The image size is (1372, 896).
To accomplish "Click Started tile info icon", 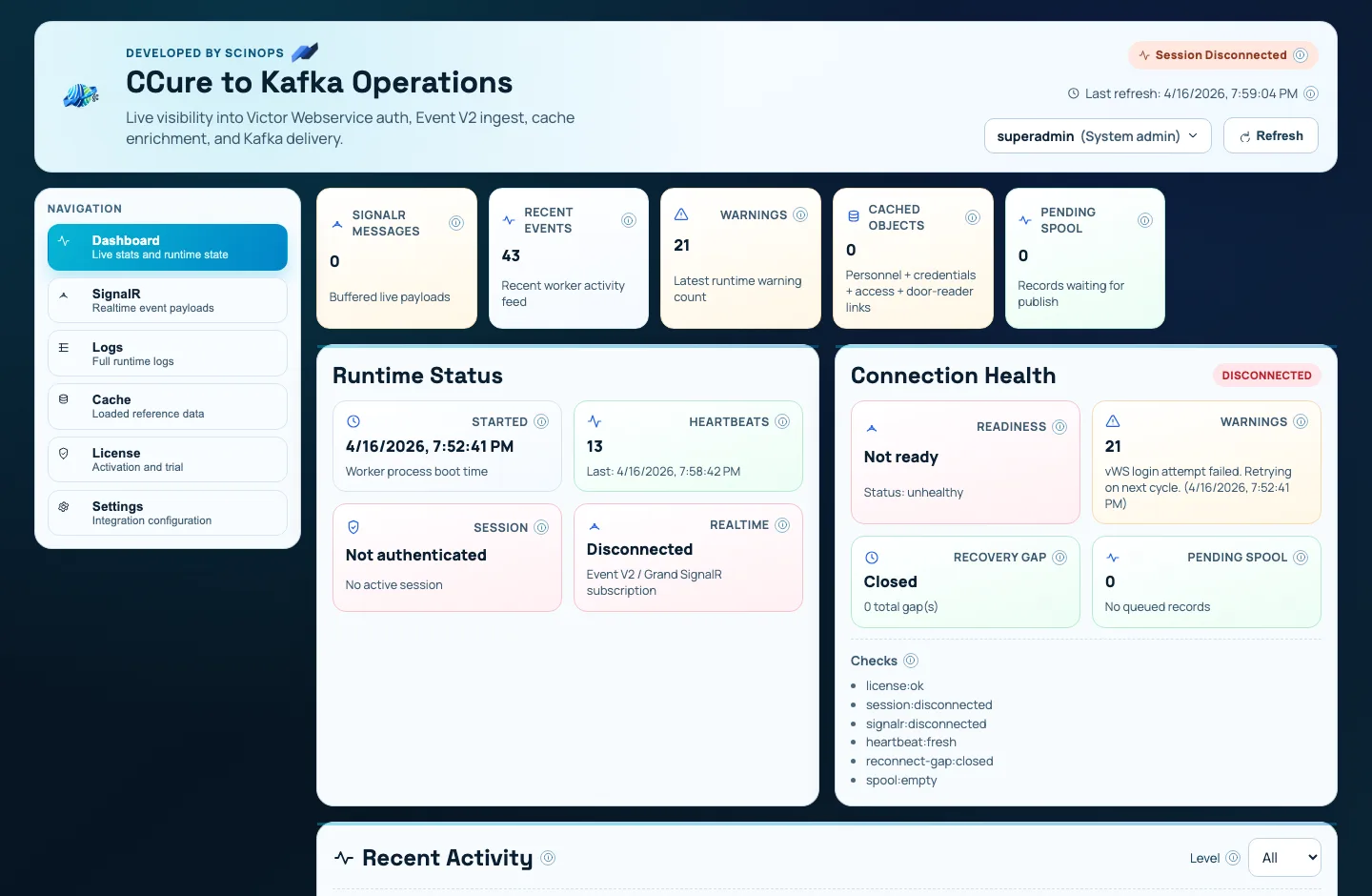I will [x=541, y=421].
